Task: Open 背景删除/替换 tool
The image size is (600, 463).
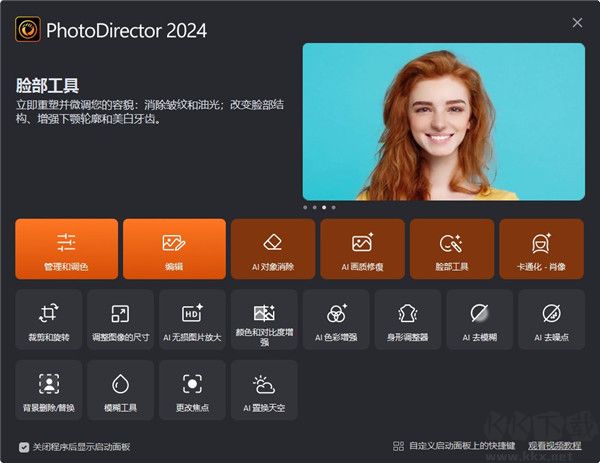Action: pyautogui.click(x=48, y=389)
